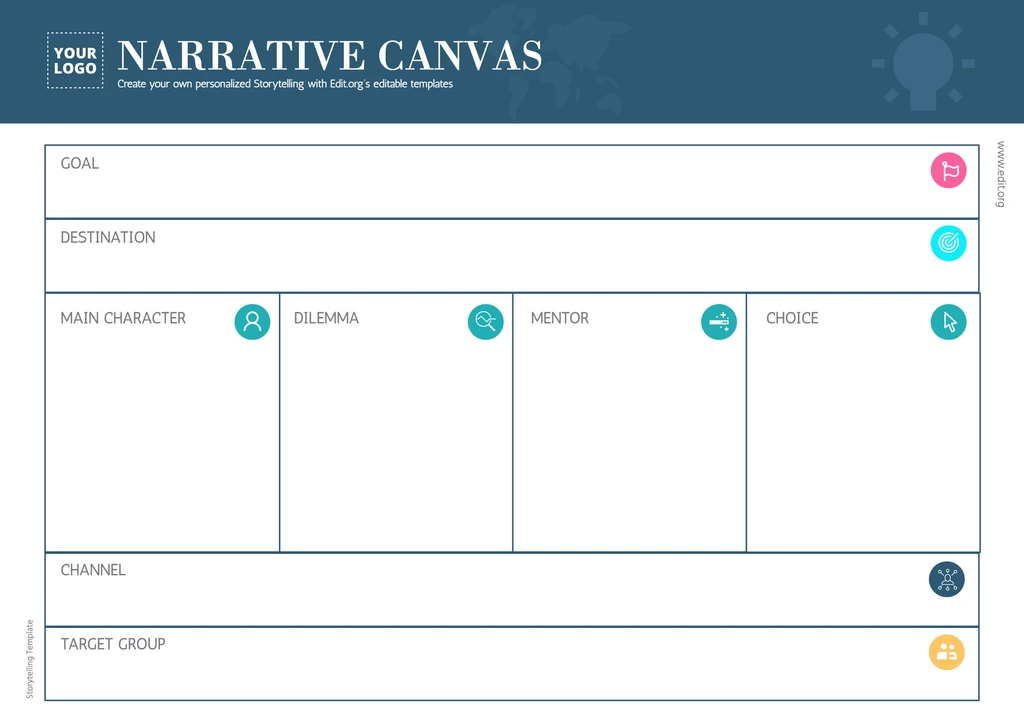
Task: Click the CHANNEL section label
Action: tap(93, 570)
